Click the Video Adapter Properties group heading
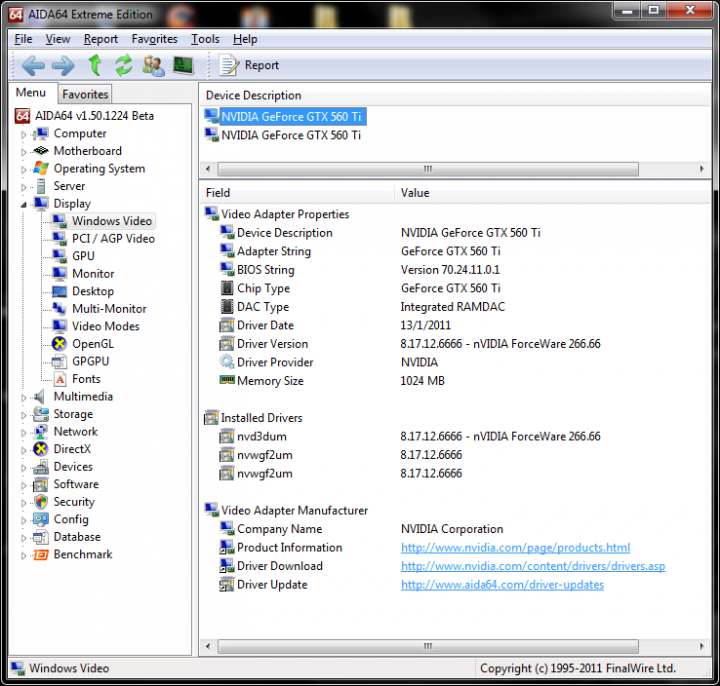 click(x=277, y=214)
